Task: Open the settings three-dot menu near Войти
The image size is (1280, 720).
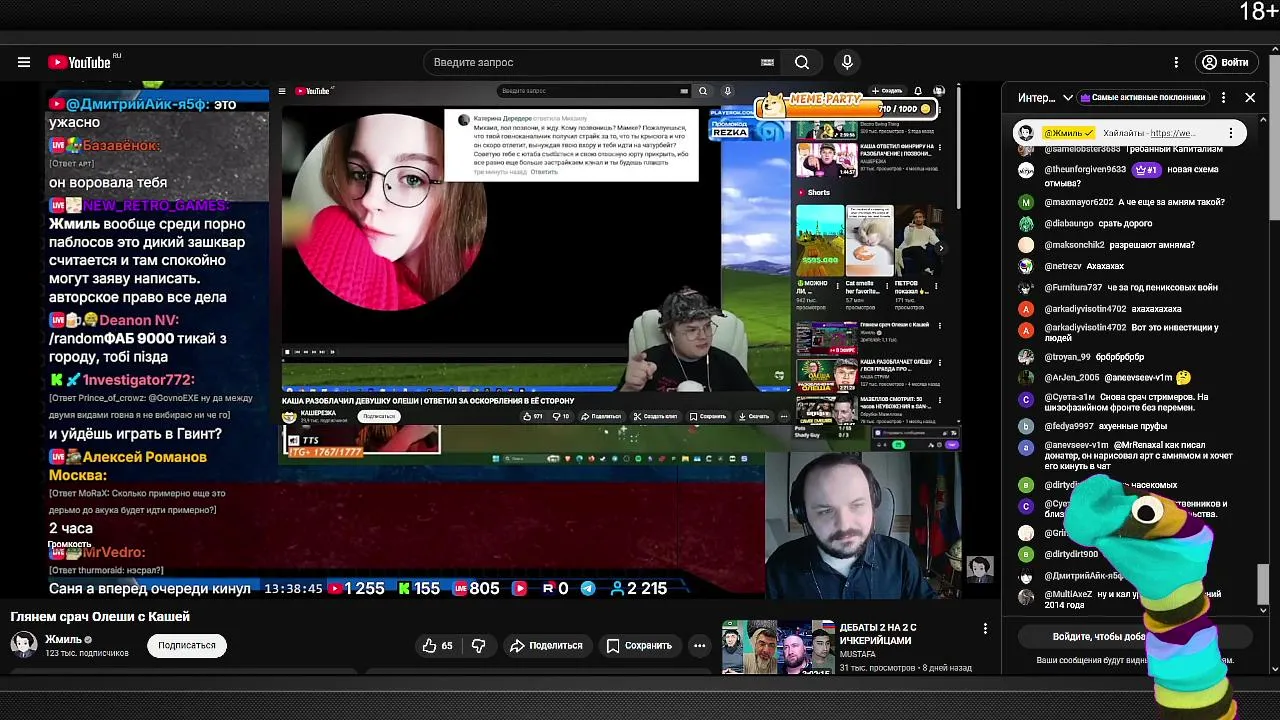Action: click(1176, 62)
